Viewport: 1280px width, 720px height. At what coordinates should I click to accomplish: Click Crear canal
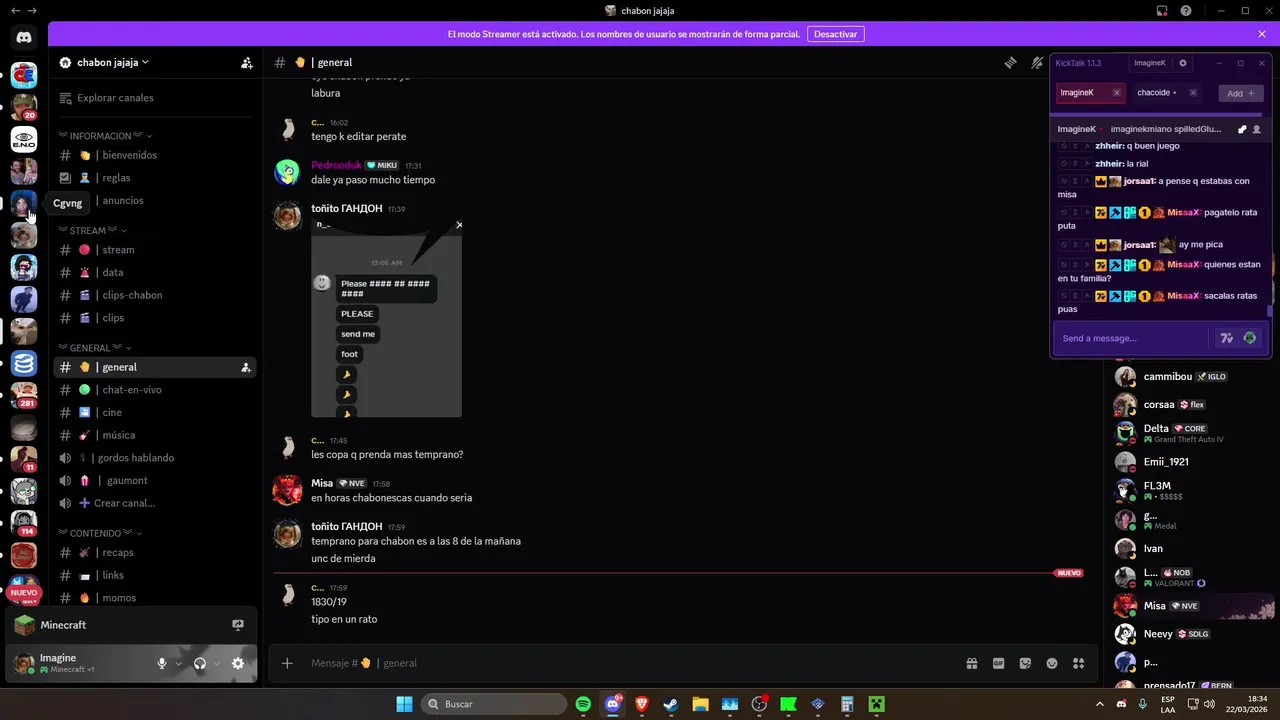coord(155,503)
